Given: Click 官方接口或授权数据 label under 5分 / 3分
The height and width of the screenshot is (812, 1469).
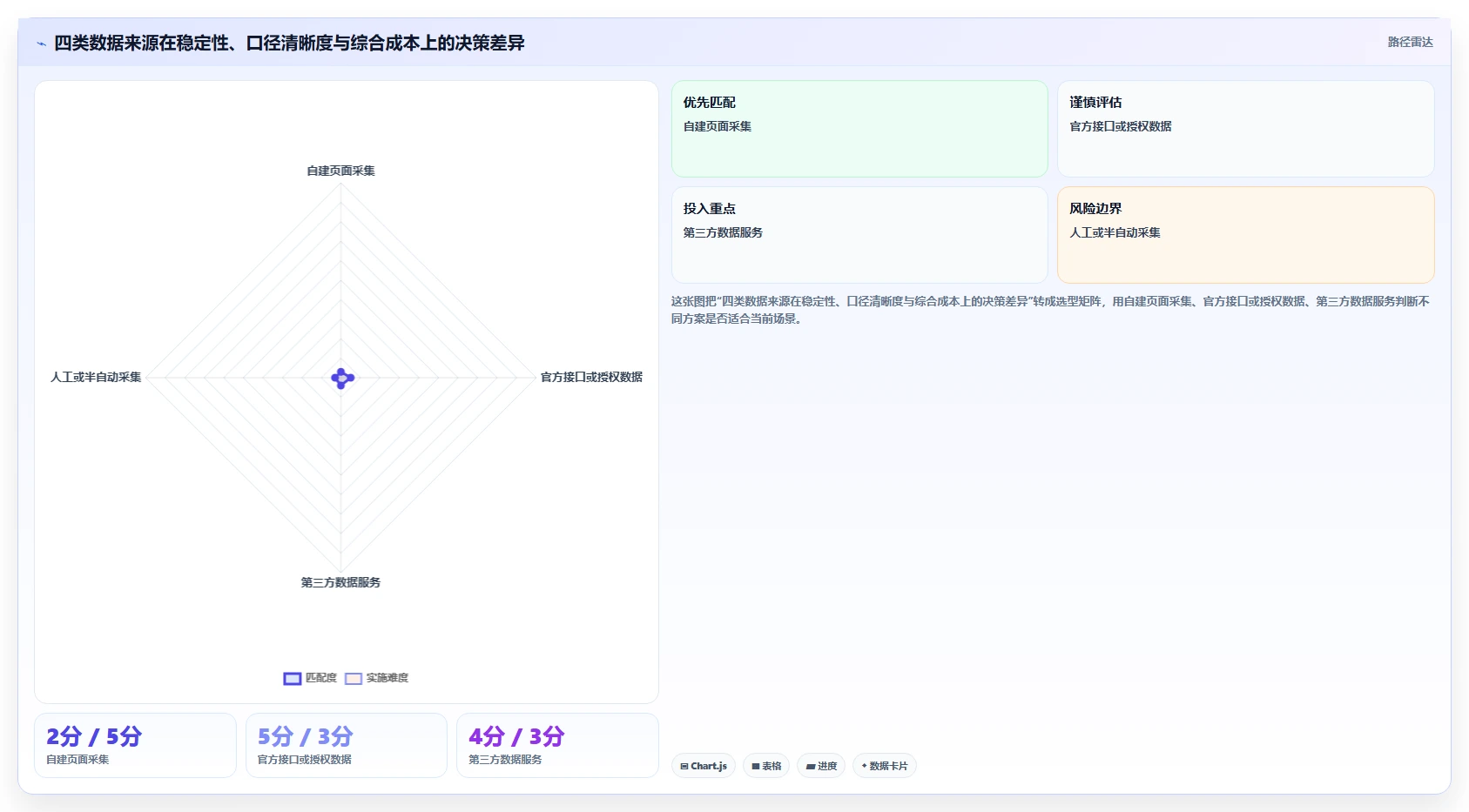Looking at the screenshot, I should (x=305, y=760).
